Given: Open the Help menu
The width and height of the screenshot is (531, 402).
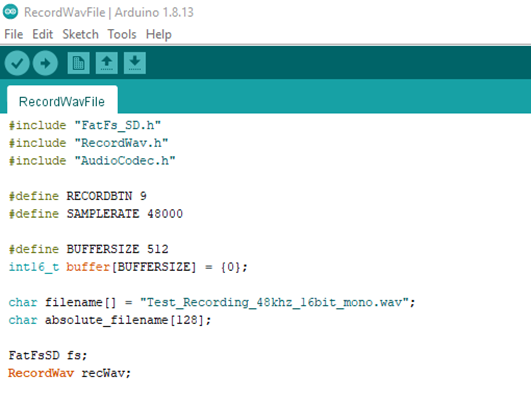Looking at the screenshot, I should (159, 35).
